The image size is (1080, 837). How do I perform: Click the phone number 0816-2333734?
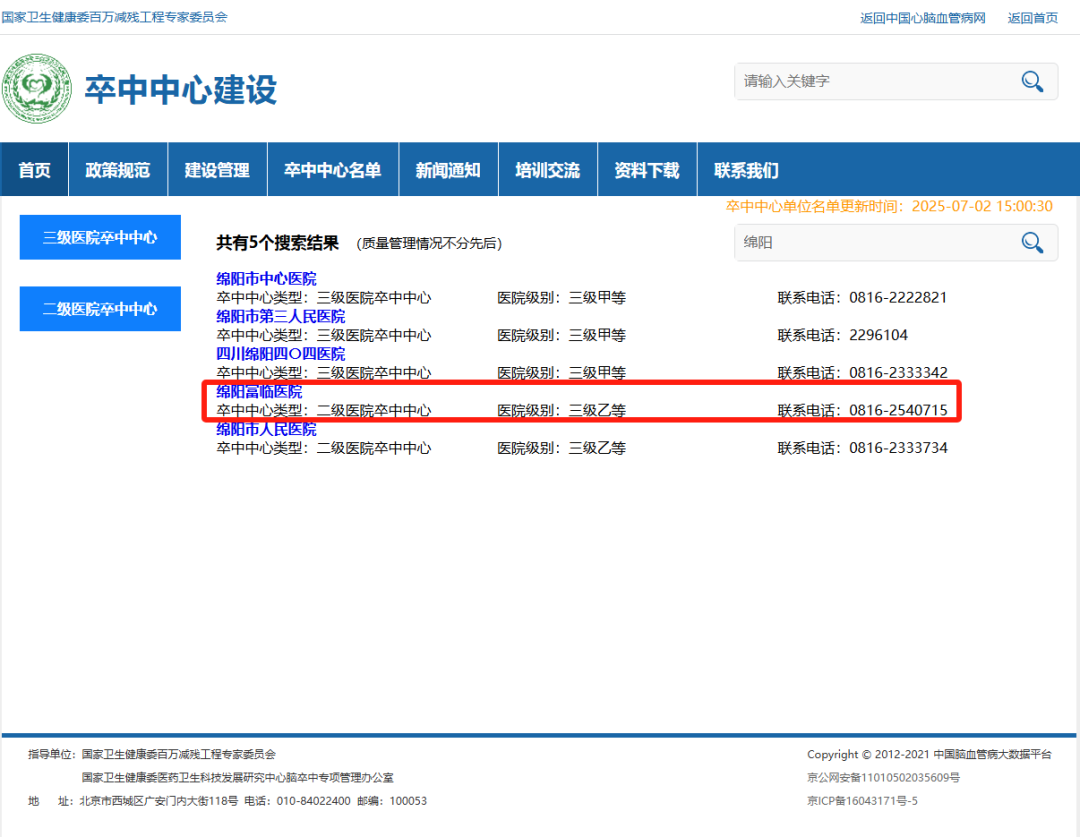(898, 448)
